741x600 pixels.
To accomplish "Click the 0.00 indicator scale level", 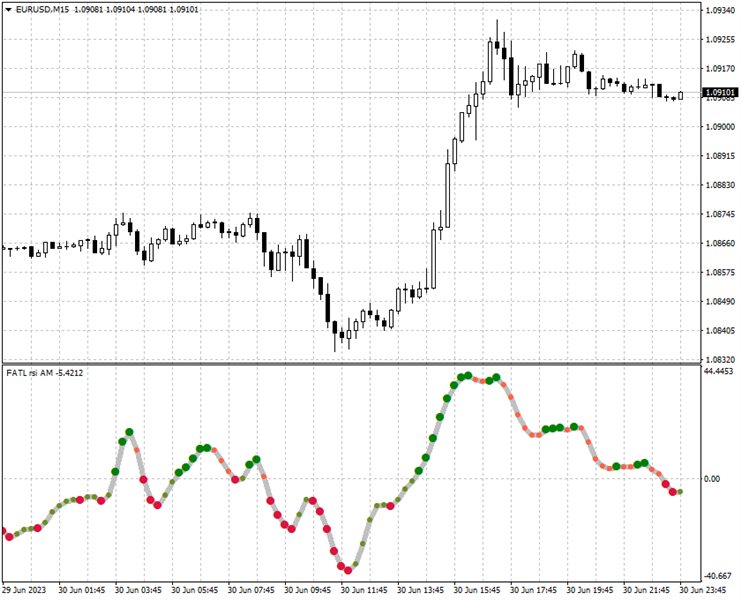I will tap(712, 479).
